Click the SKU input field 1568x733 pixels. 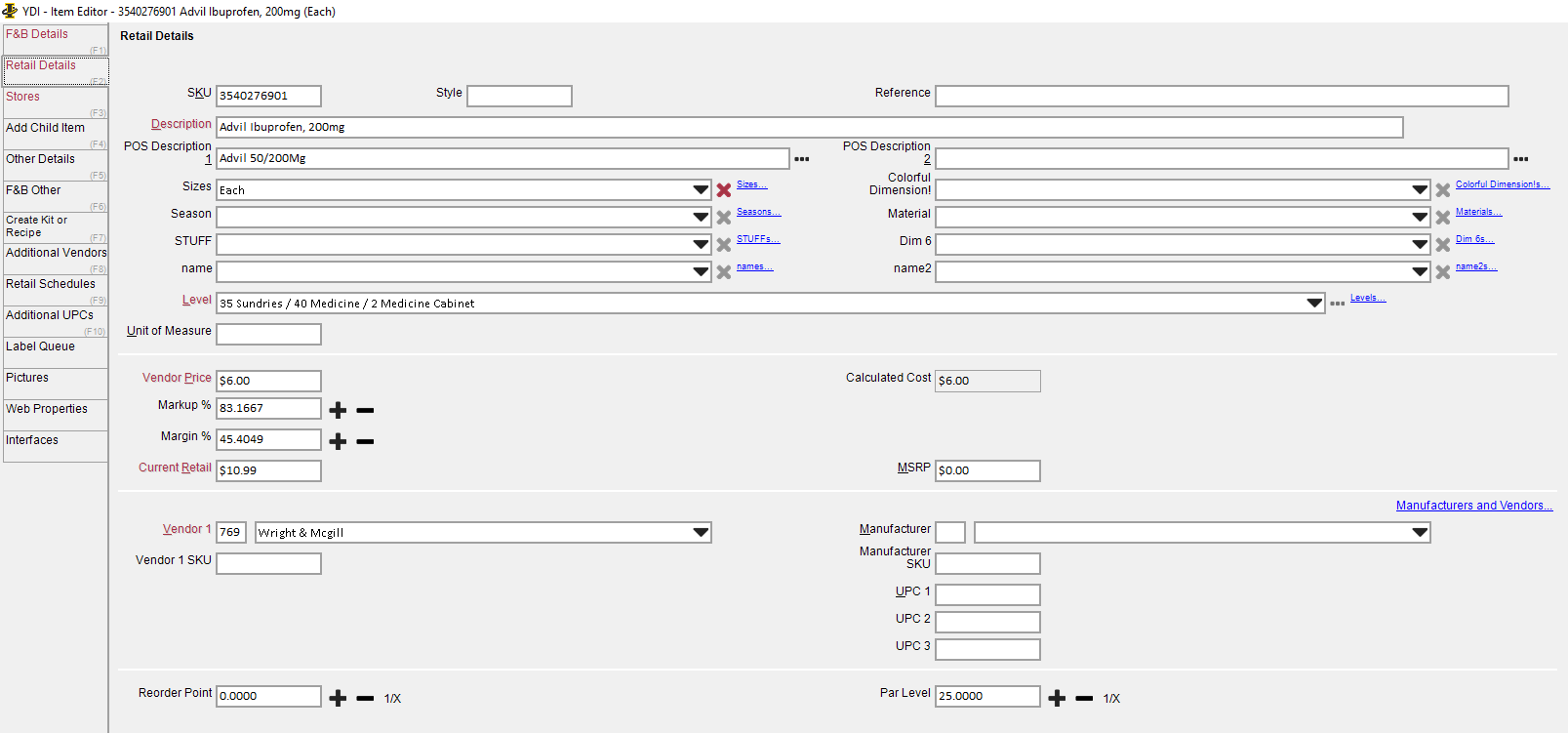pos(268,96)
